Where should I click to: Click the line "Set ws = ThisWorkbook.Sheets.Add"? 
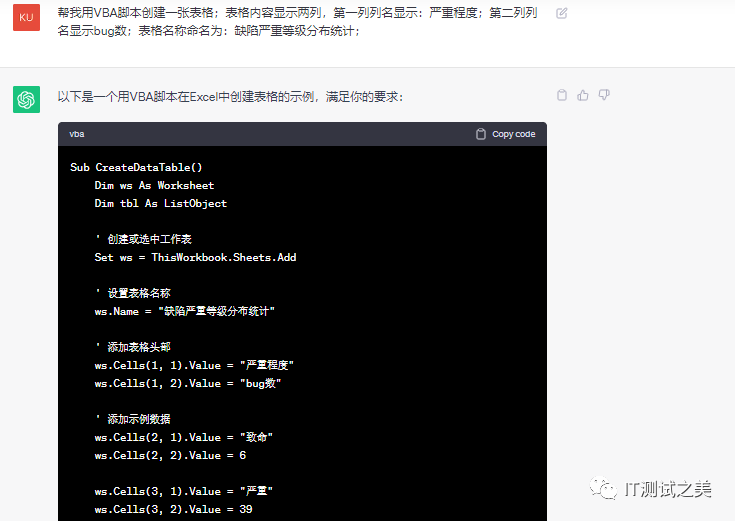tap(195, 257)
